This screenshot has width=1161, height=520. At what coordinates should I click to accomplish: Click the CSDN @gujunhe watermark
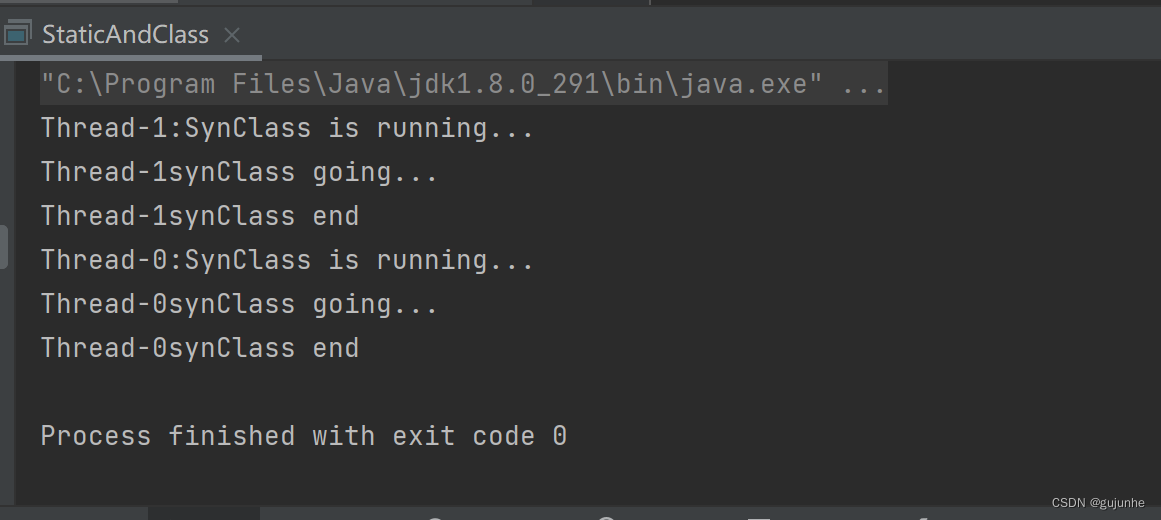[x=1098, y=503]
